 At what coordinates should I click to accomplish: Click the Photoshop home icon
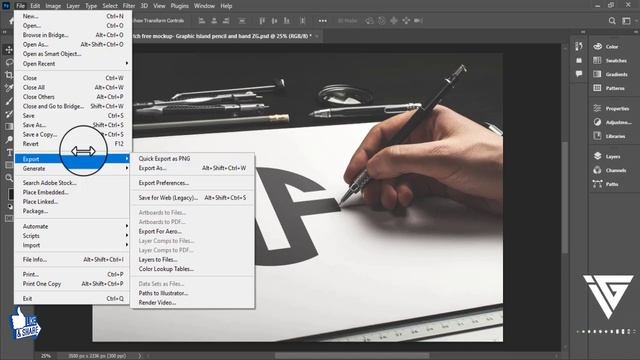click(11, 21)
